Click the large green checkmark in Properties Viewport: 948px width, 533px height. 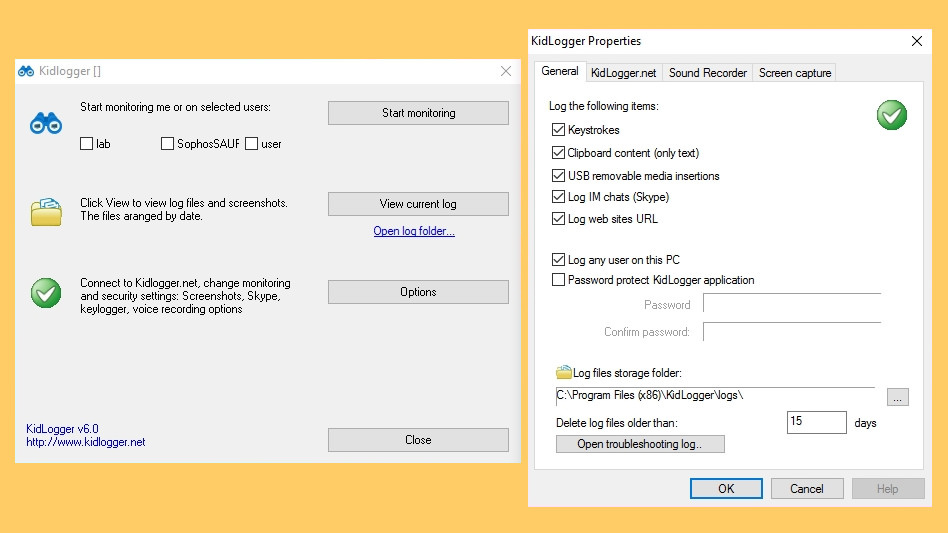pos(891,115)
